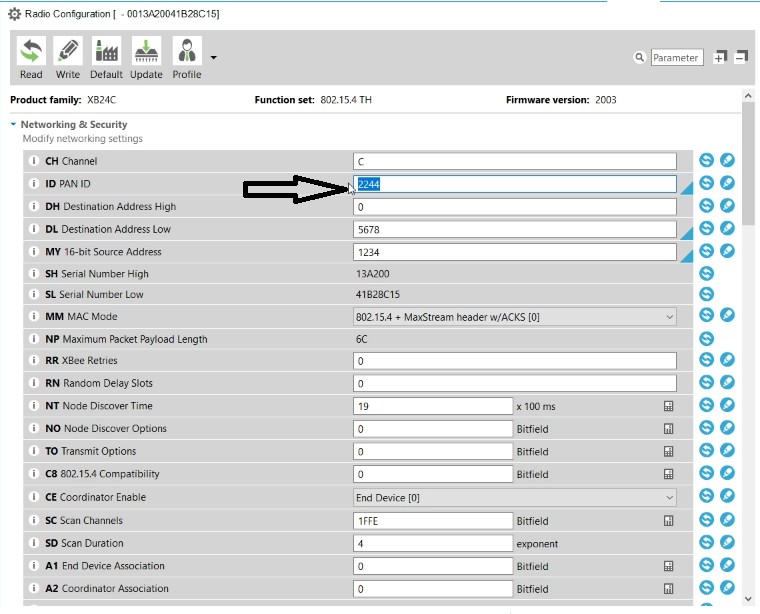Click the DL field containing 5678
This screenshot has height=614, width=760.
tap(515, 229)
